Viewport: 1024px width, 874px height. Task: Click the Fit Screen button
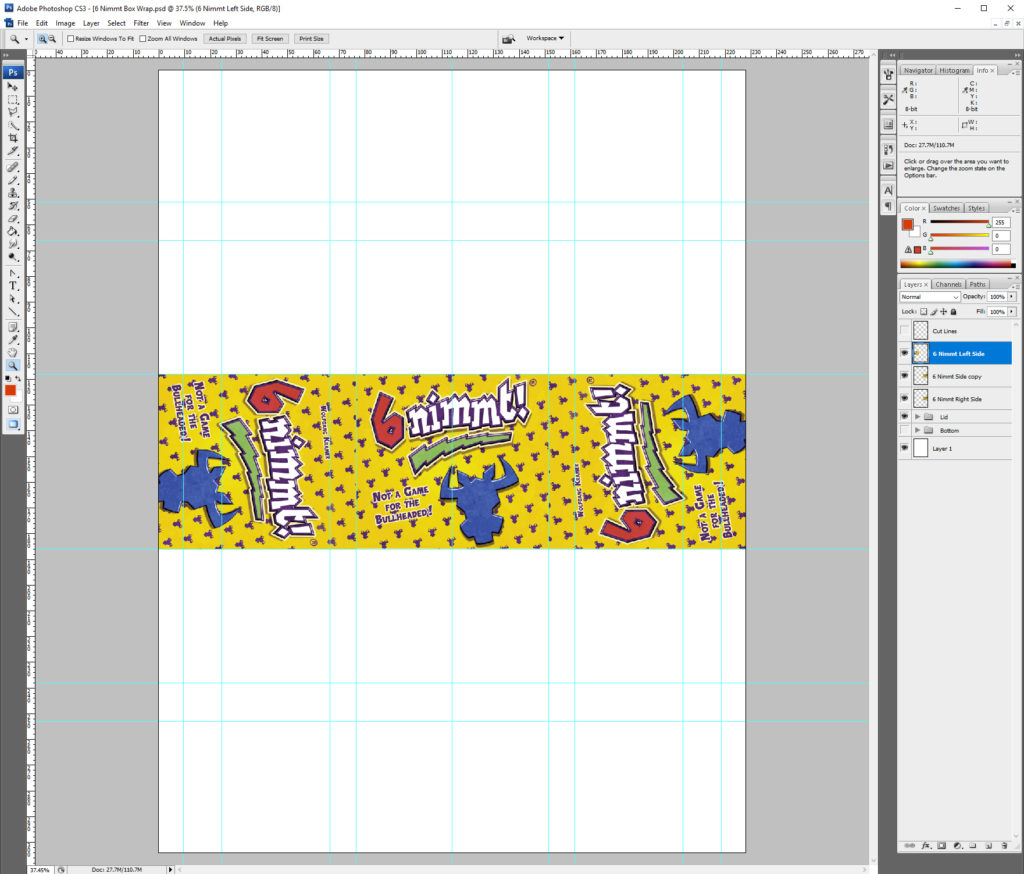(x=270, y=38)
